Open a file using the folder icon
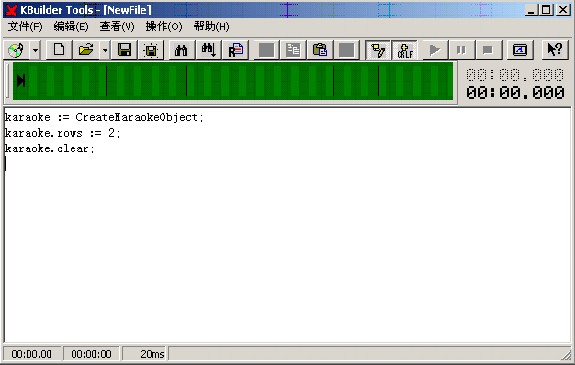Screen dimensions: 575x365 click(86, 50)
